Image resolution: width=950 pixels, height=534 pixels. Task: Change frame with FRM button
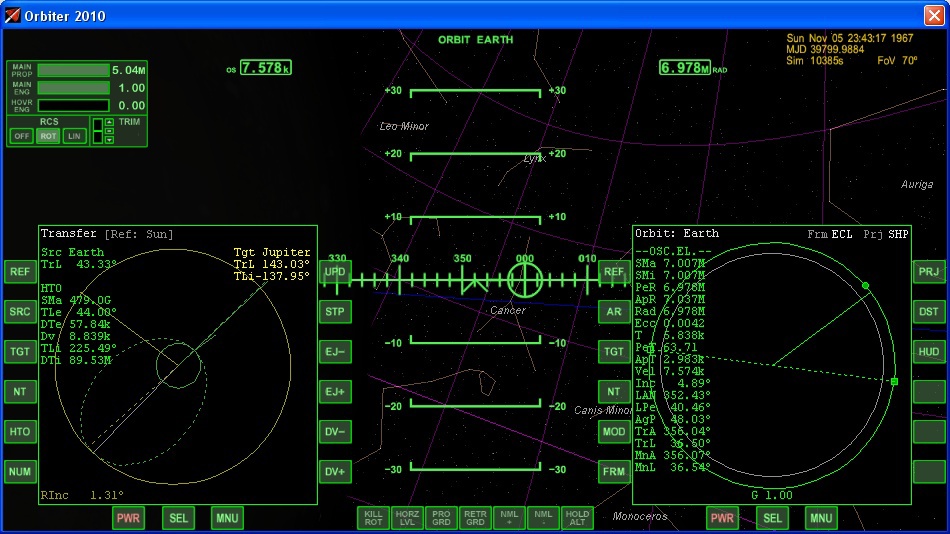[614, 472]
